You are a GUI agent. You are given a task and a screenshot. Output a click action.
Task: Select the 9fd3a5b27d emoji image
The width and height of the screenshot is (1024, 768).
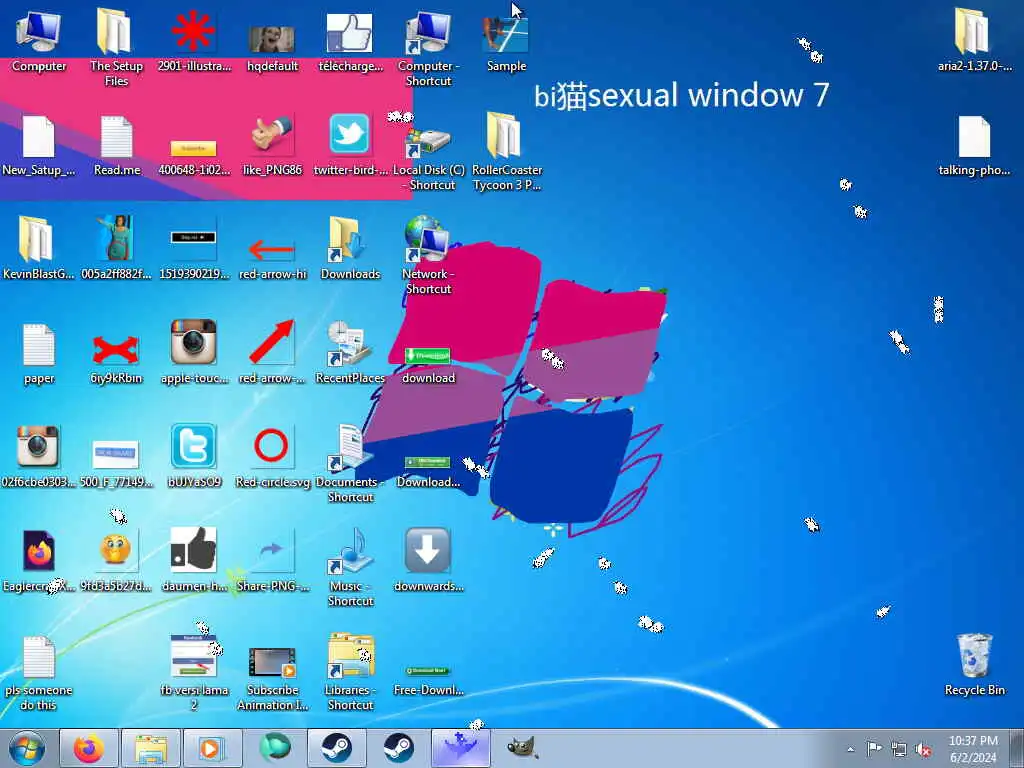116,560
